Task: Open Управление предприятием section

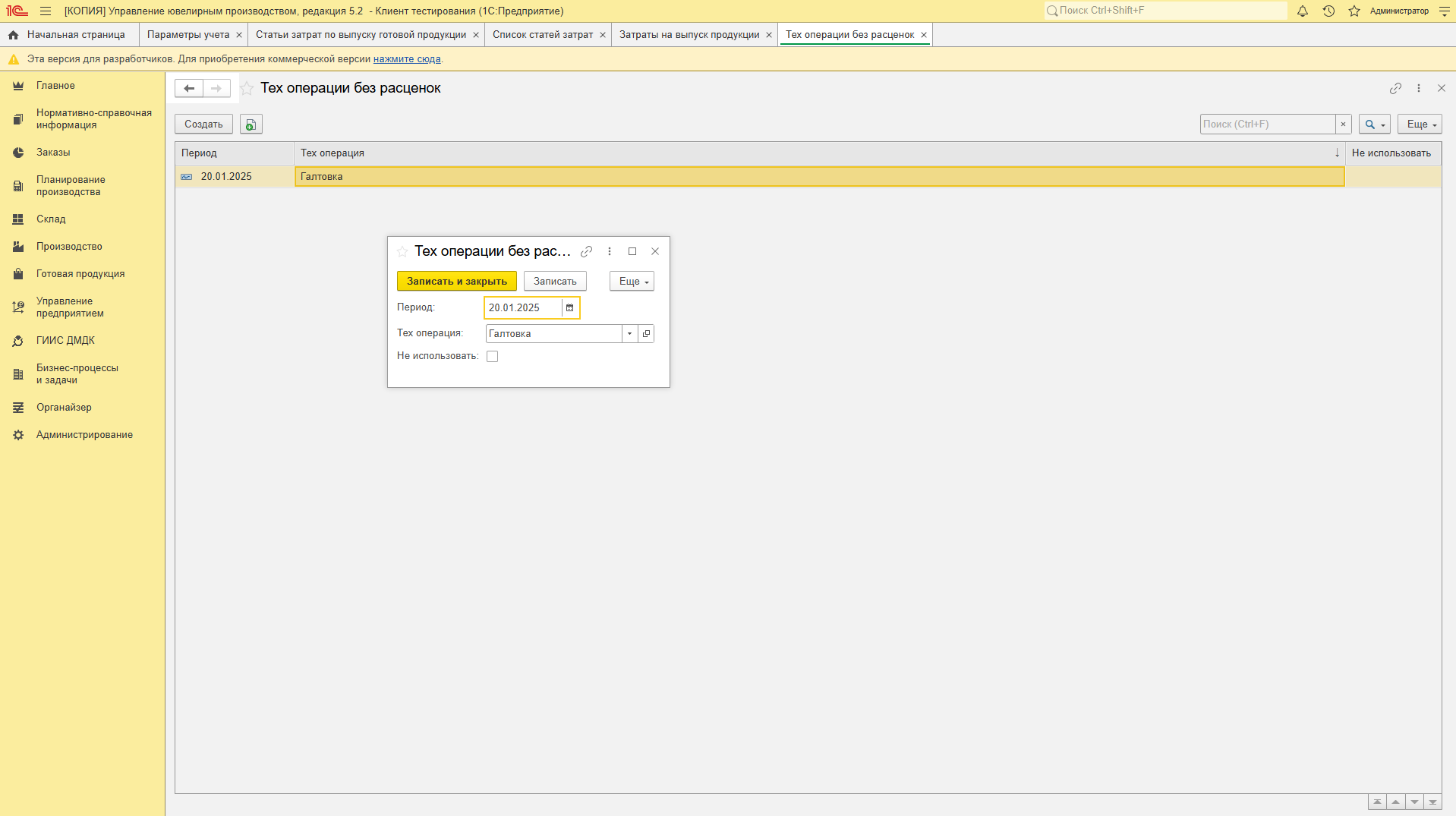Action: (x=82, y=307)
